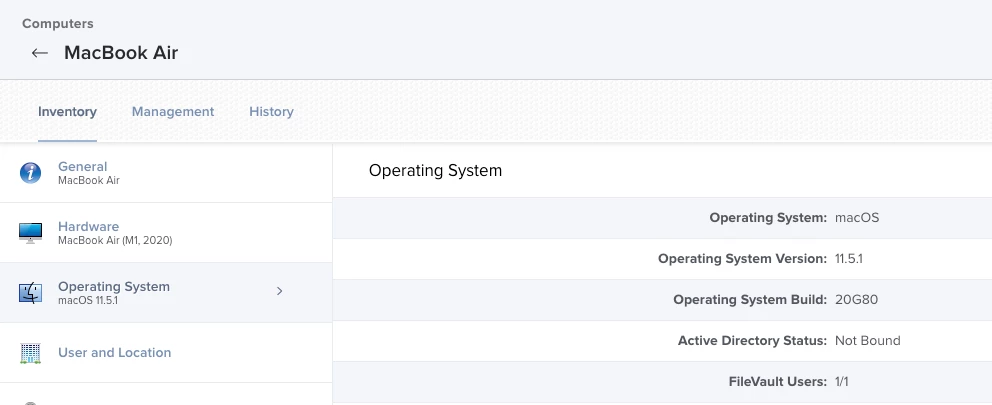
Task: Select the 20G80 build value
Action: [856, 300]
